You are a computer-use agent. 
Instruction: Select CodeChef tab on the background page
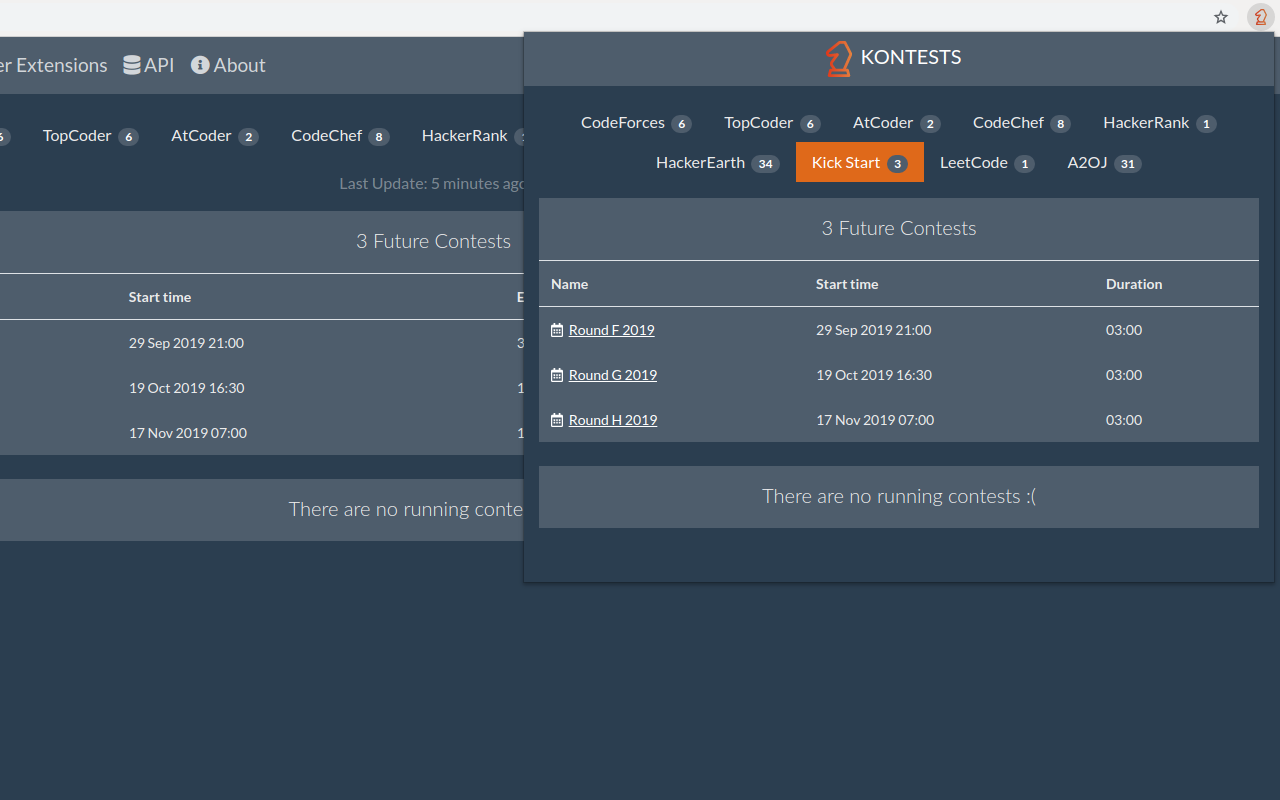340,136
